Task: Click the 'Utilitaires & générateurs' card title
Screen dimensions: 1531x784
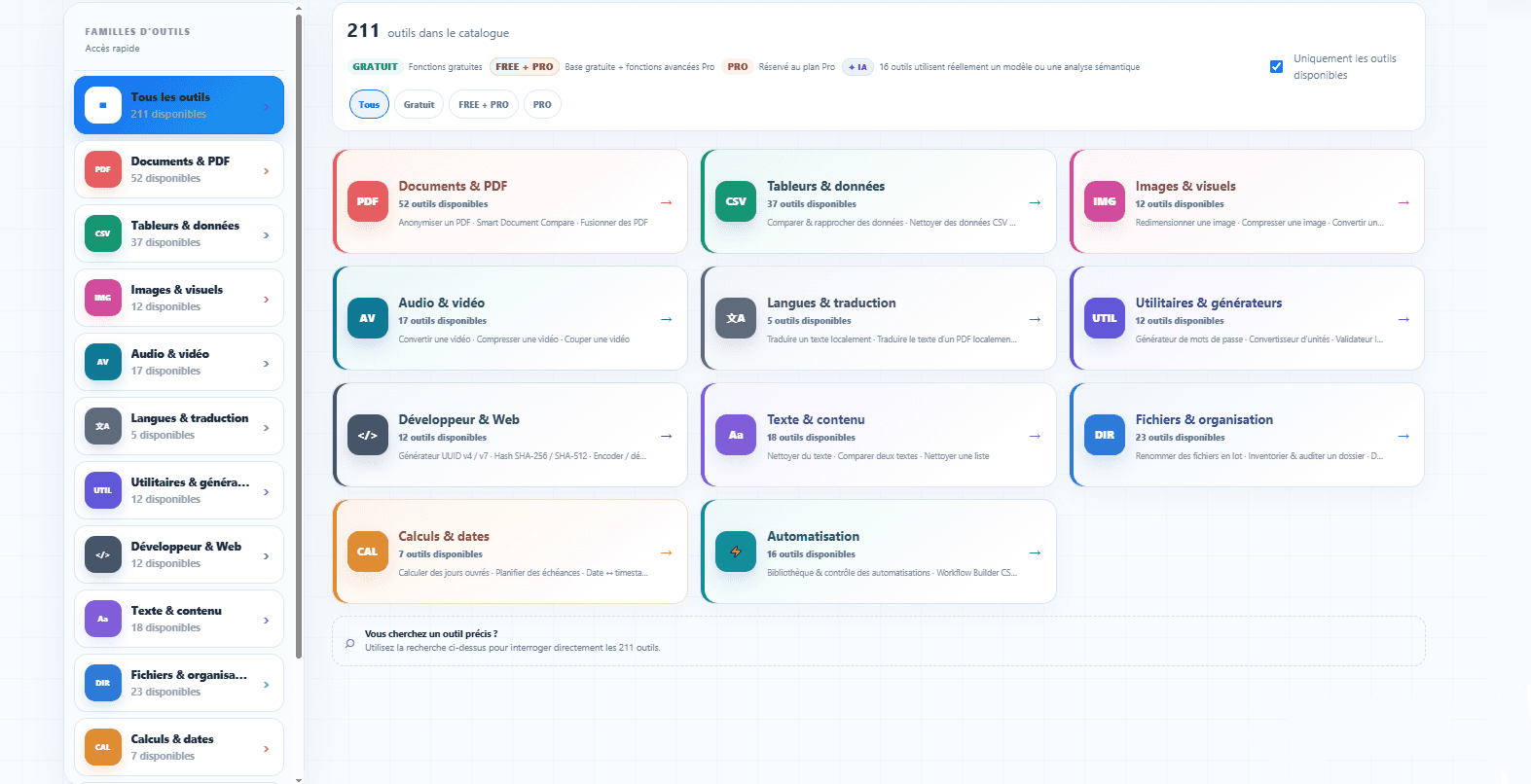Action: 1209,303
